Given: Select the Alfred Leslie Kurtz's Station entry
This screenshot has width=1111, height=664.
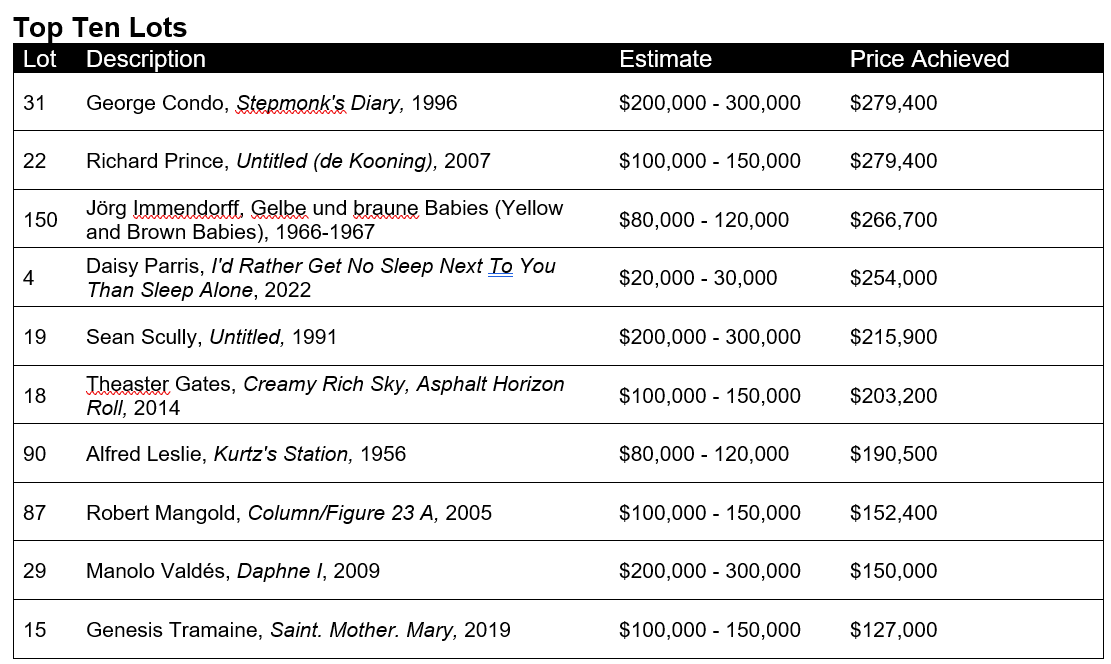Looking at the screenshot, I should [246, 454].
